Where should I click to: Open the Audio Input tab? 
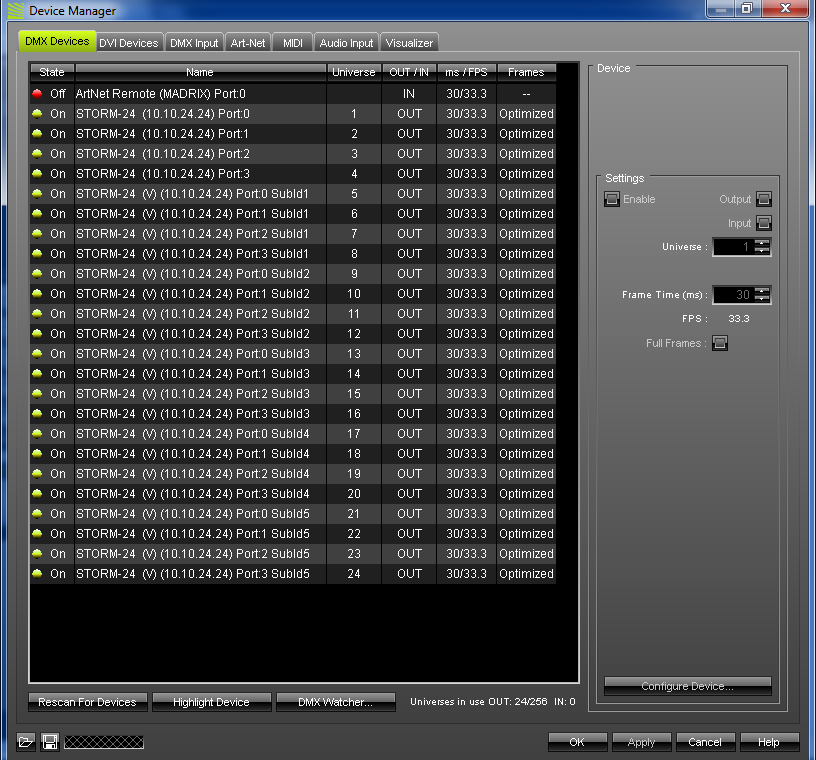[x=346, y=43]
